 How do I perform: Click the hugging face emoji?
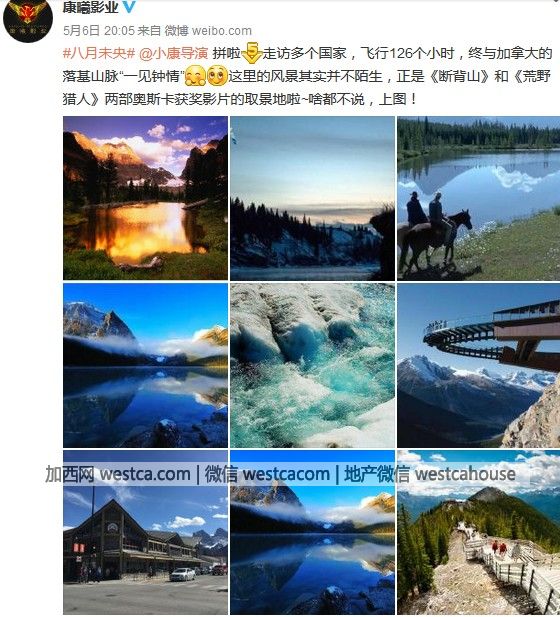[195, 76]
